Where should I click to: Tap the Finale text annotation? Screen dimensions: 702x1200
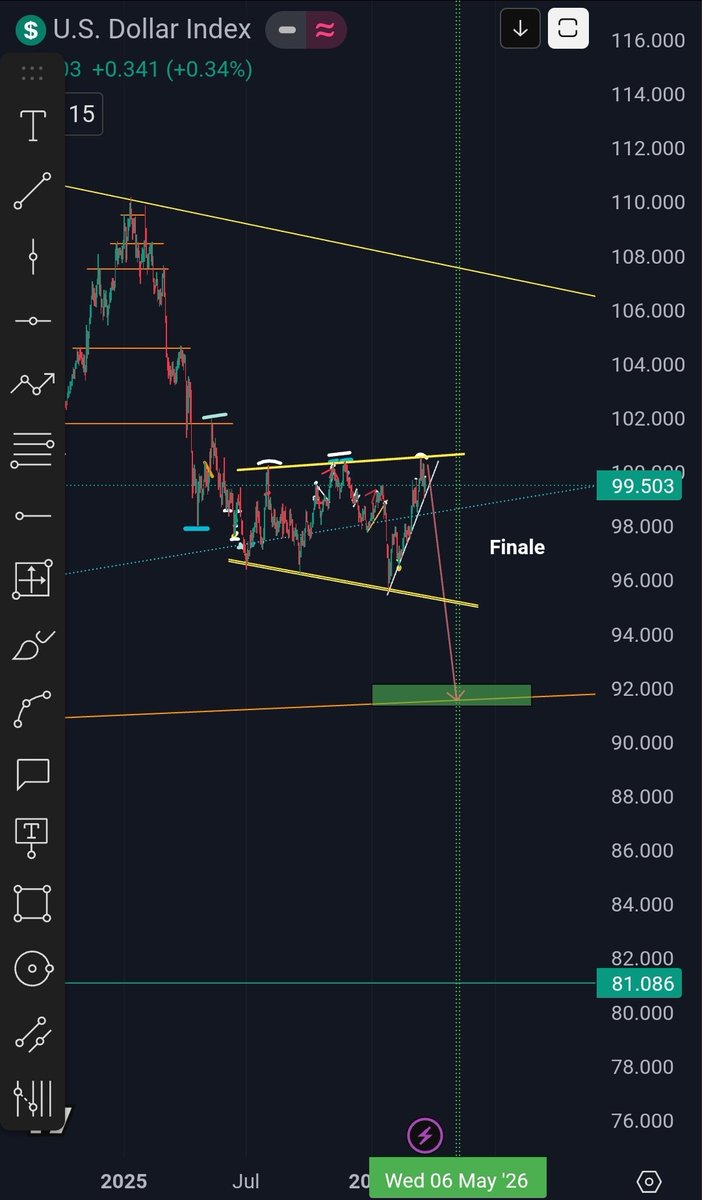[517, 547]
